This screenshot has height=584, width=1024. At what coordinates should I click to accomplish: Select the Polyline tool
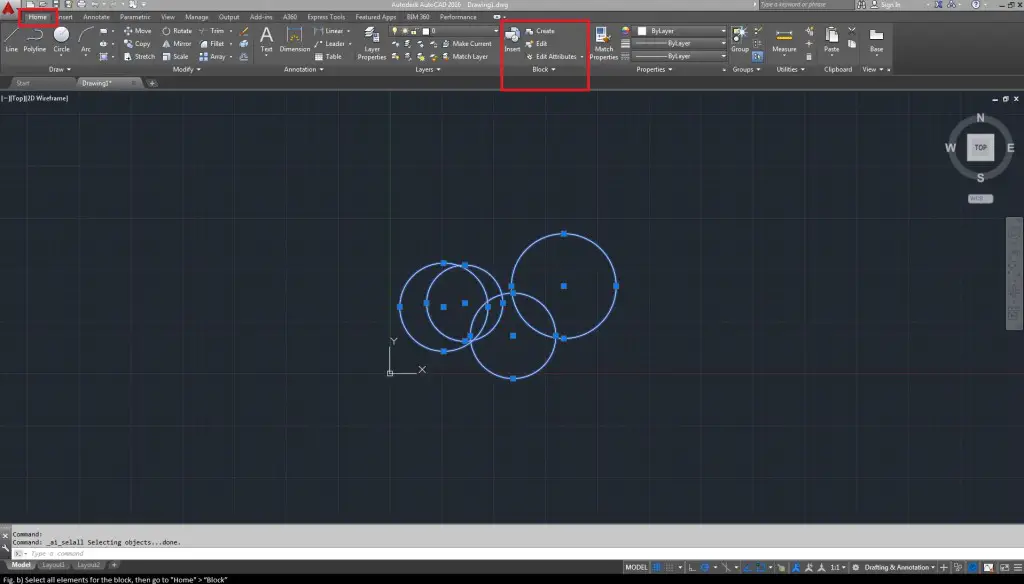click(x=35, y=39)
